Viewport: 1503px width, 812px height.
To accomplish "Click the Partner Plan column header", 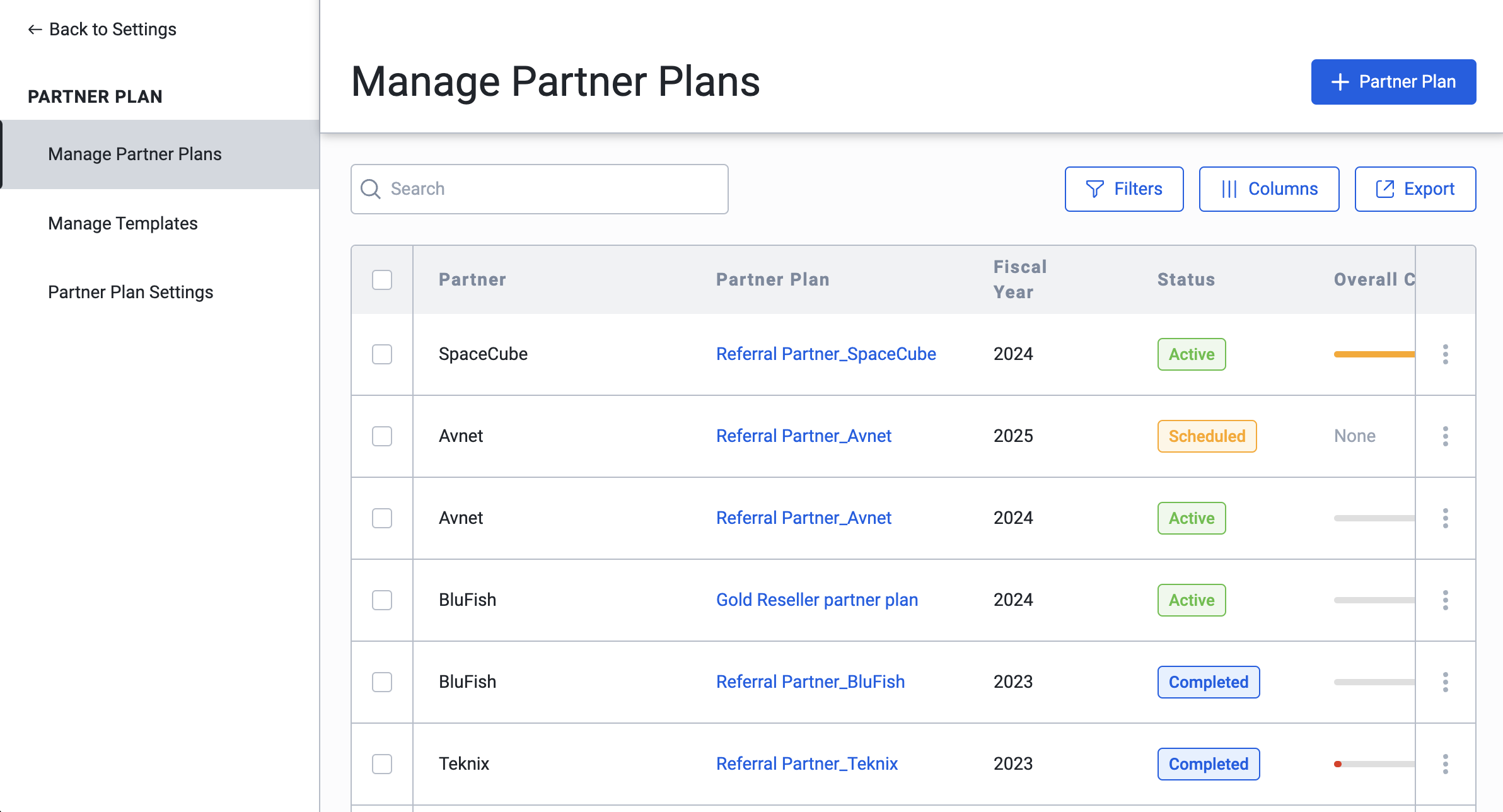I will click(773, 280).
